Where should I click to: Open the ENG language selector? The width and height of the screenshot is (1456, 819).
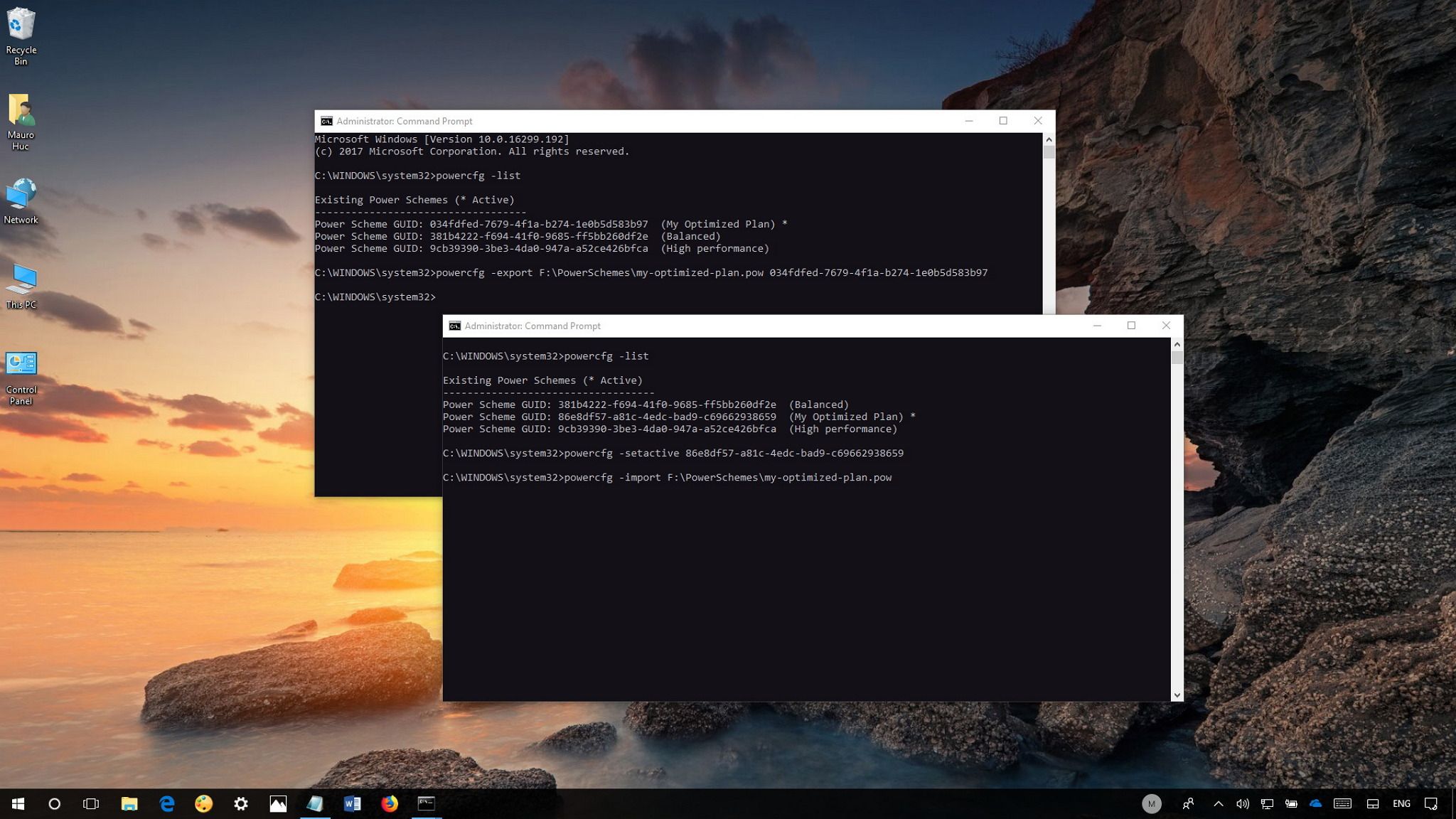click(1401, 804)
